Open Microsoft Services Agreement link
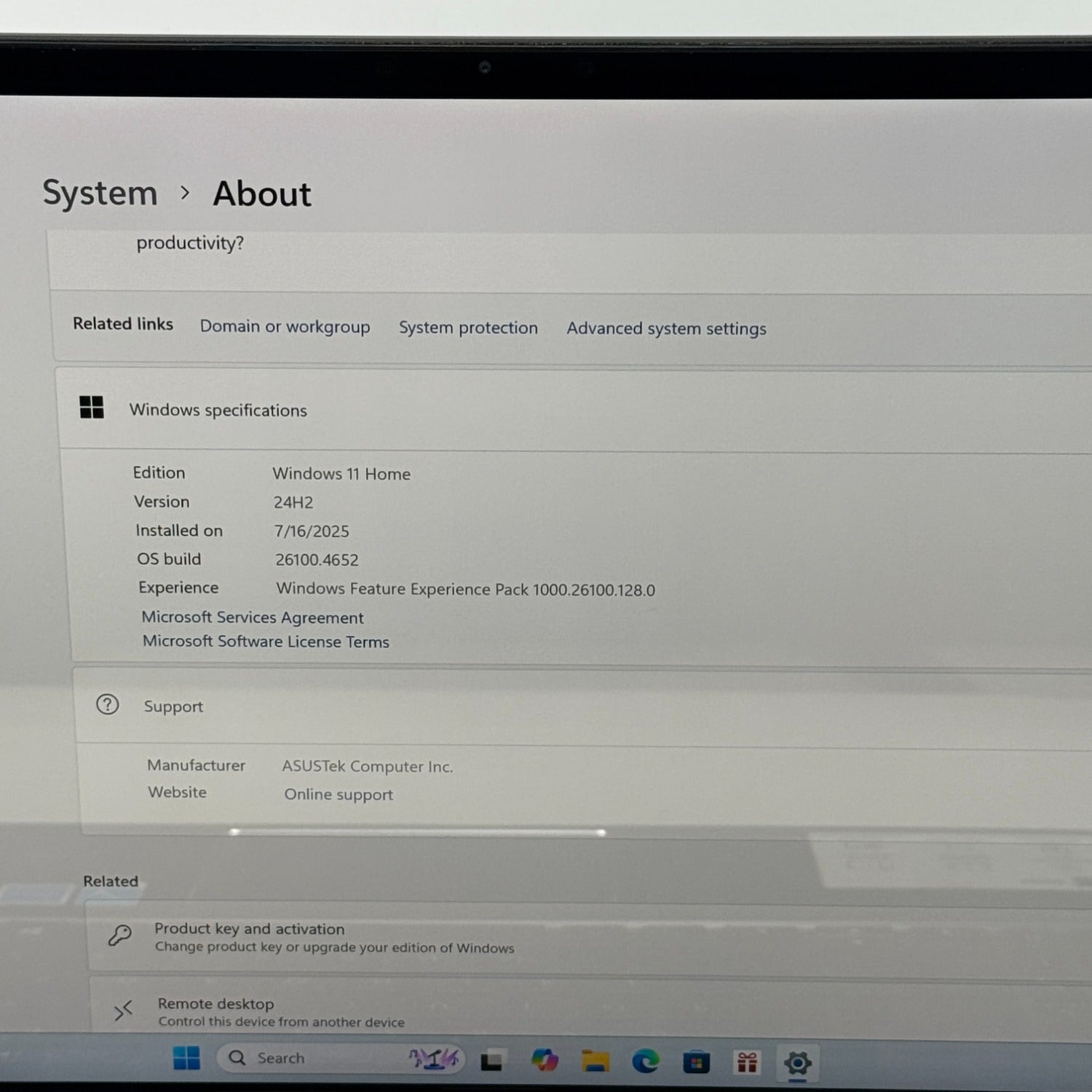Screen dimensions: 1092x1092 [x=253, y=617]
